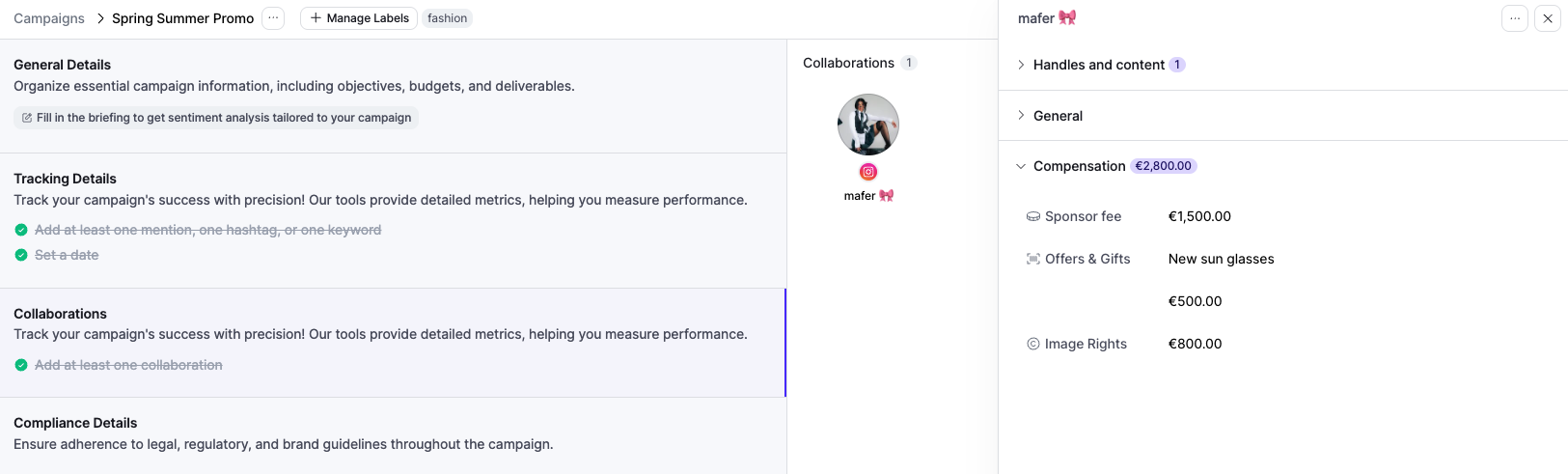Toggle the 'Add at least one mention' checkmark
The image size is (1568, 474).
pyautogui.click(x=21, y=230)
